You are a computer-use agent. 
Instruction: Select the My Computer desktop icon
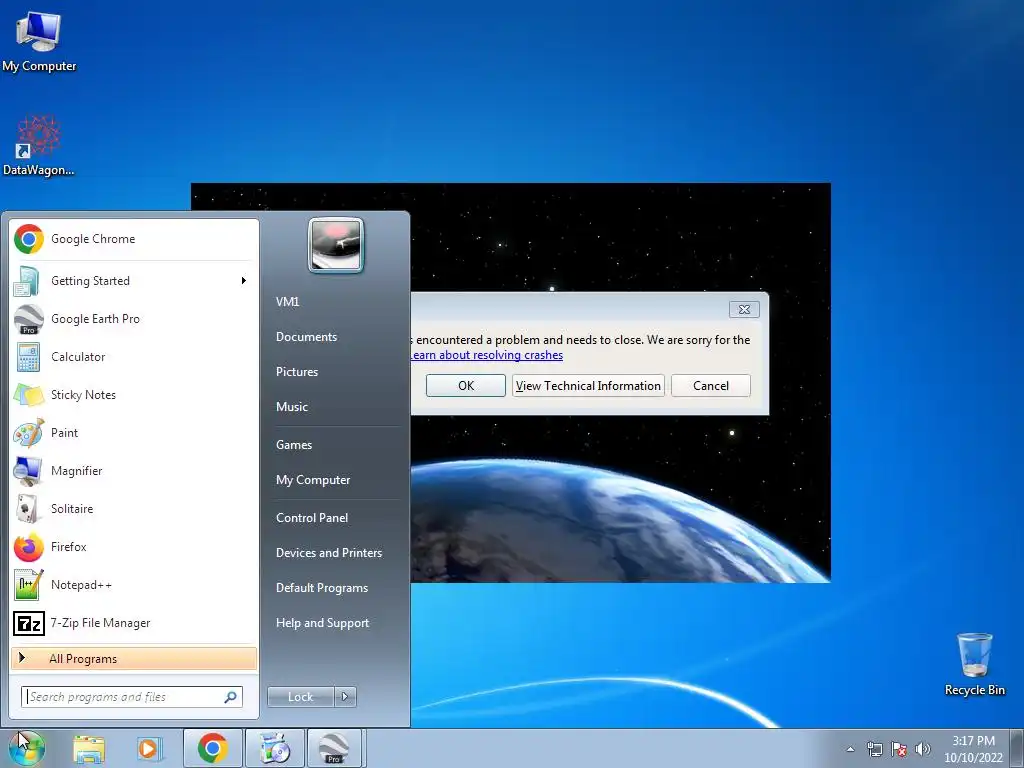[x=39, y=42]
